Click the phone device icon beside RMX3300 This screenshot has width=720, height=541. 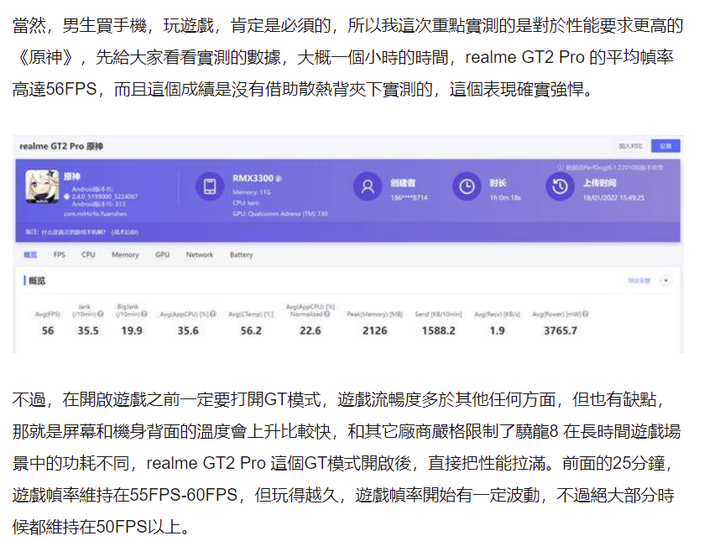coord(210,186)
